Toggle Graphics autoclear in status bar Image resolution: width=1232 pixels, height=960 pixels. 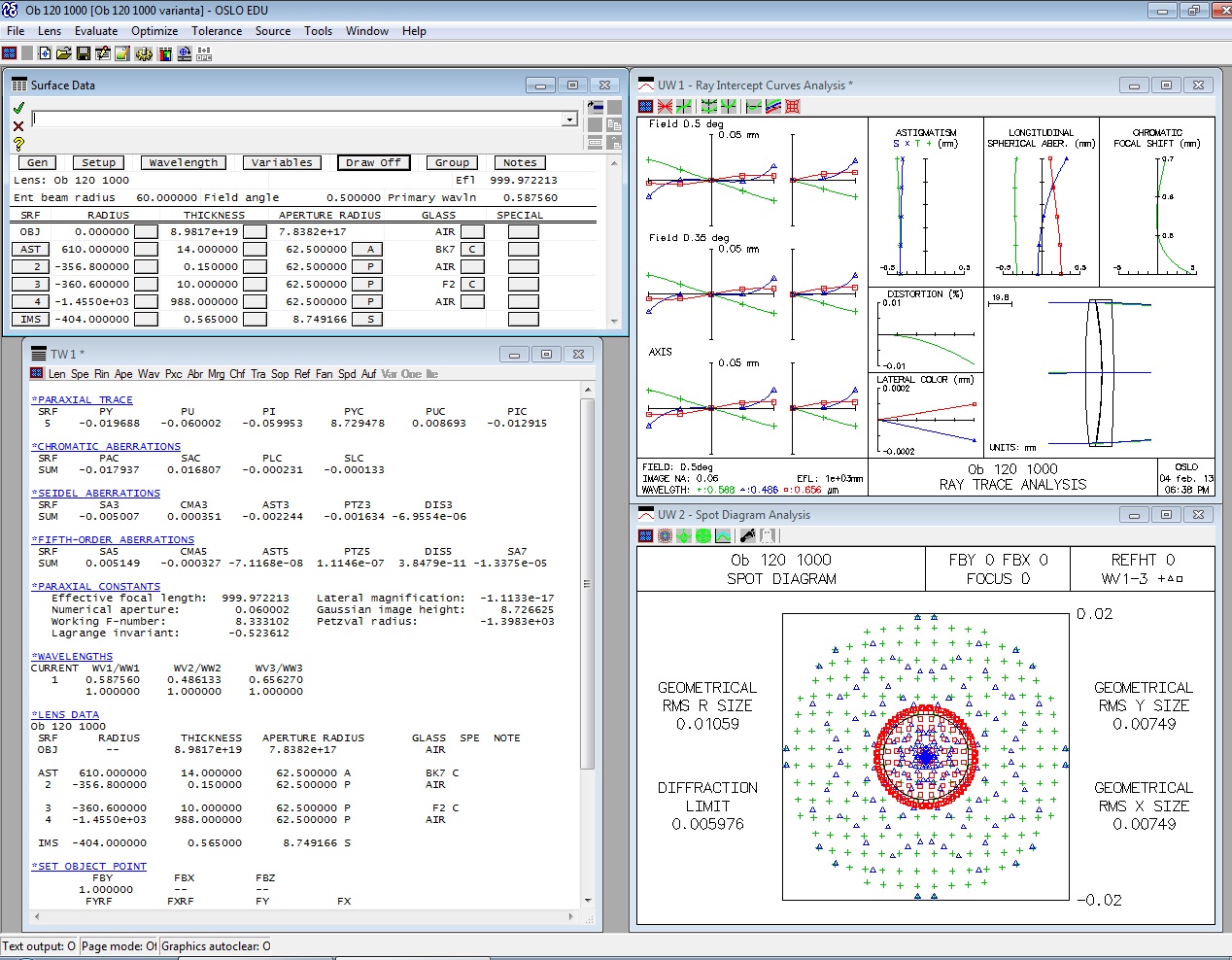point(216,945)
